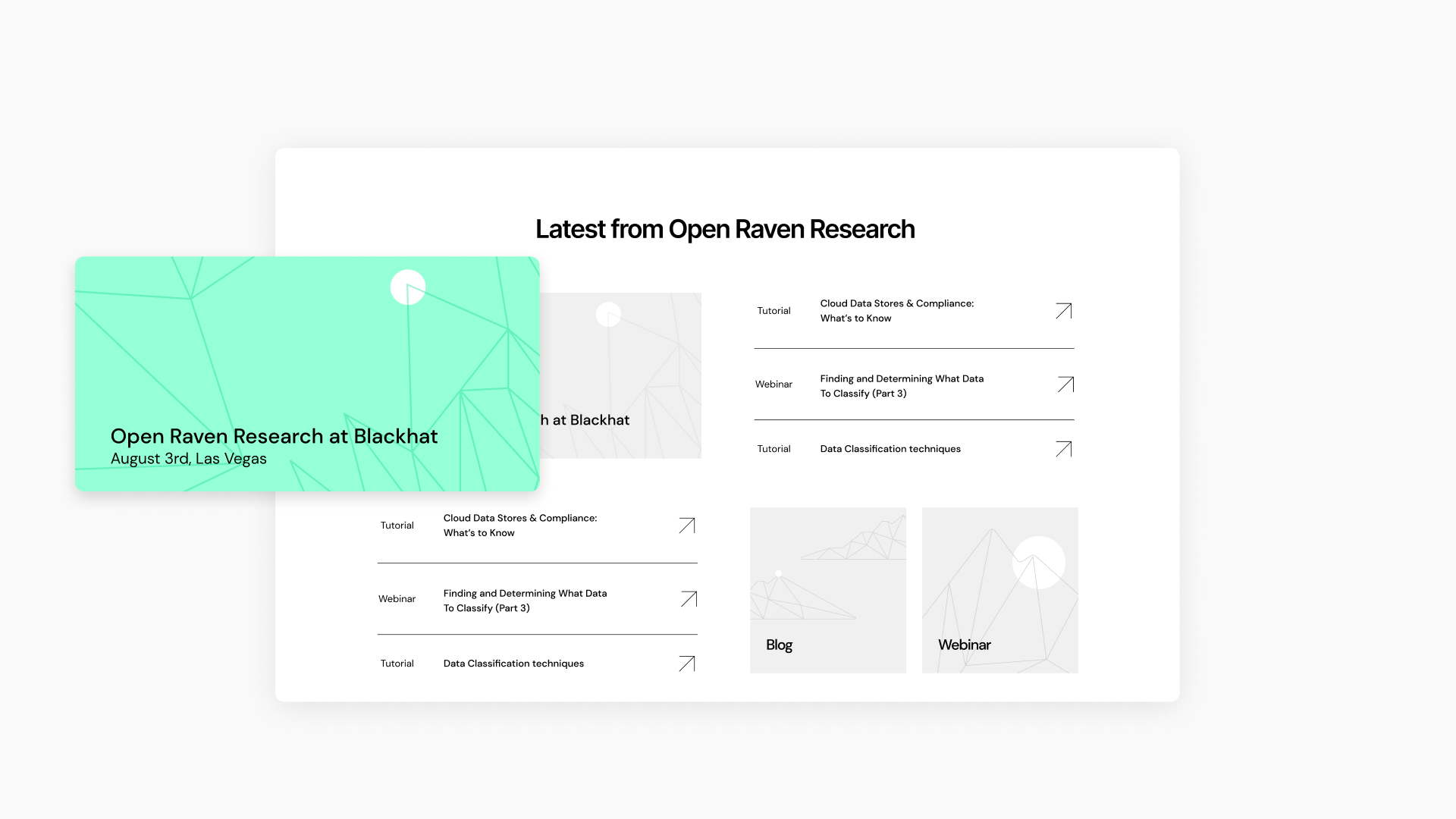Open arrow icon for lower Finding and Determining webinar
1456x819 pixels.
coord(689,599)
